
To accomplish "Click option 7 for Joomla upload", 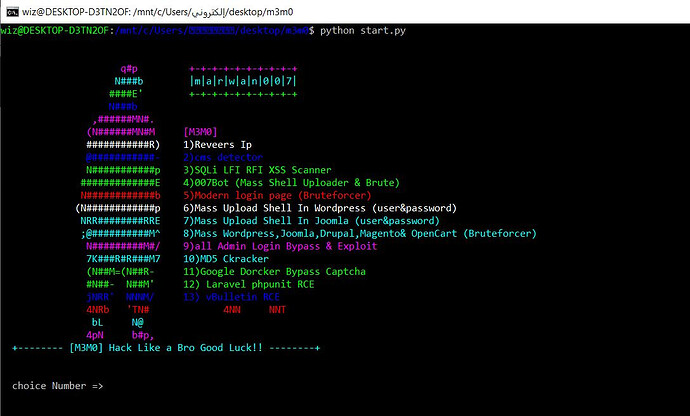I will click(x=311, y=220).
